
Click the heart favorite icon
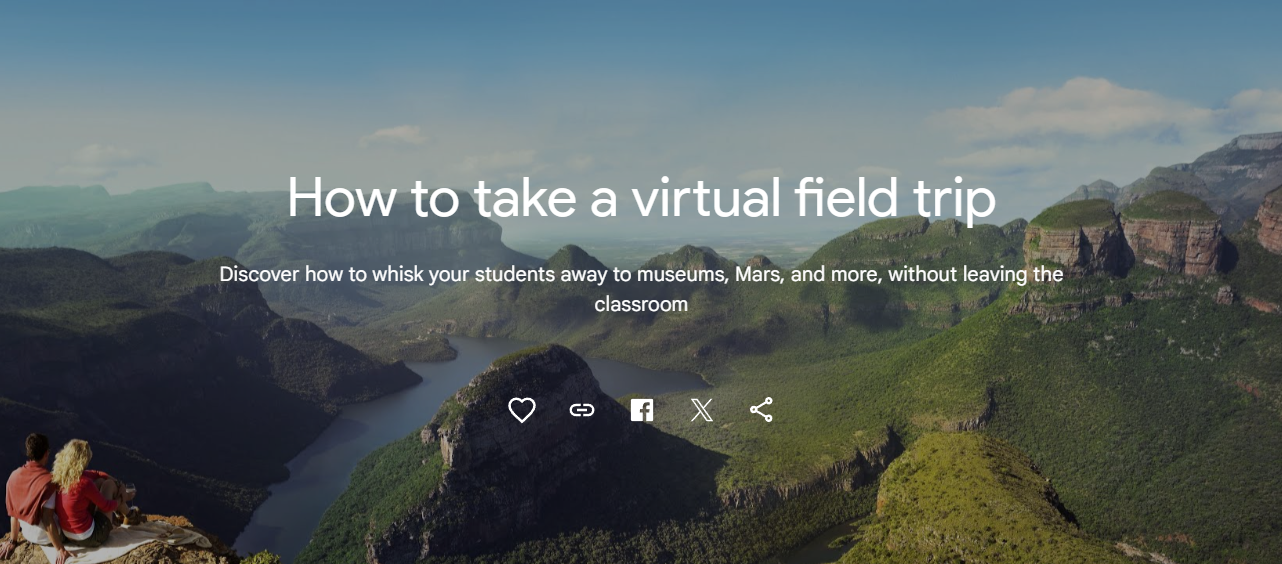point(522,410)
